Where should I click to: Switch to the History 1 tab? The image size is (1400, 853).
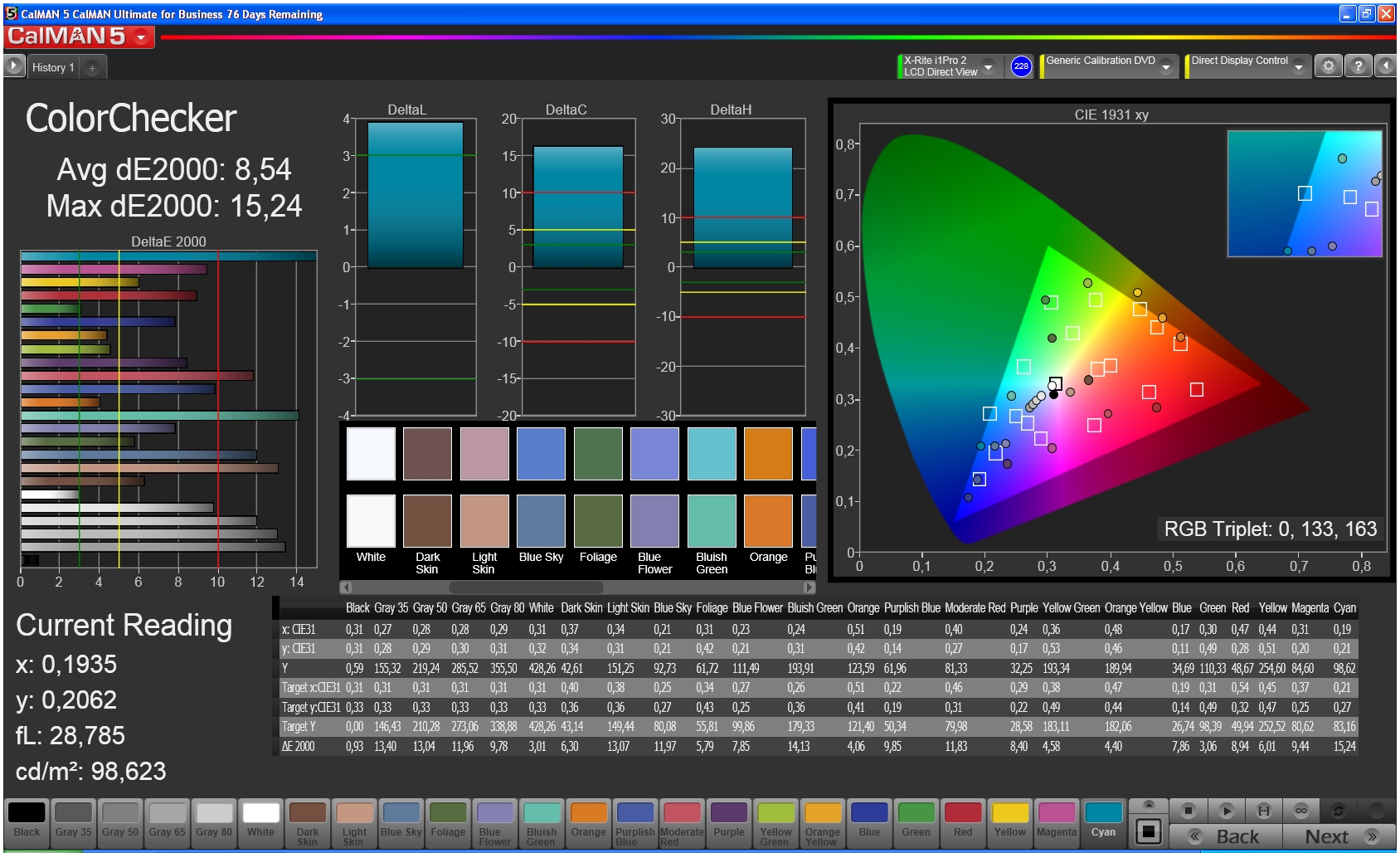(x=53, y=67)
